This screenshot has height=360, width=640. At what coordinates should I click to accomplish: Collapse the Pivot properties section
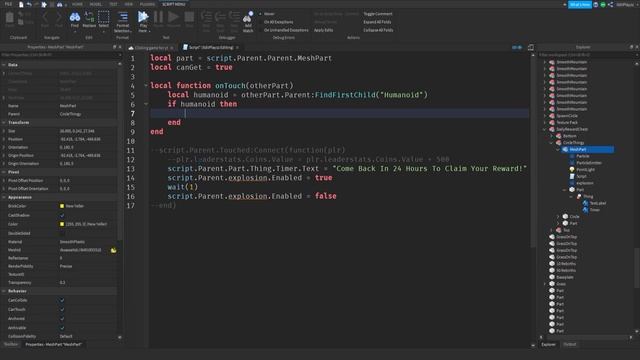click(x=4, y=172)
